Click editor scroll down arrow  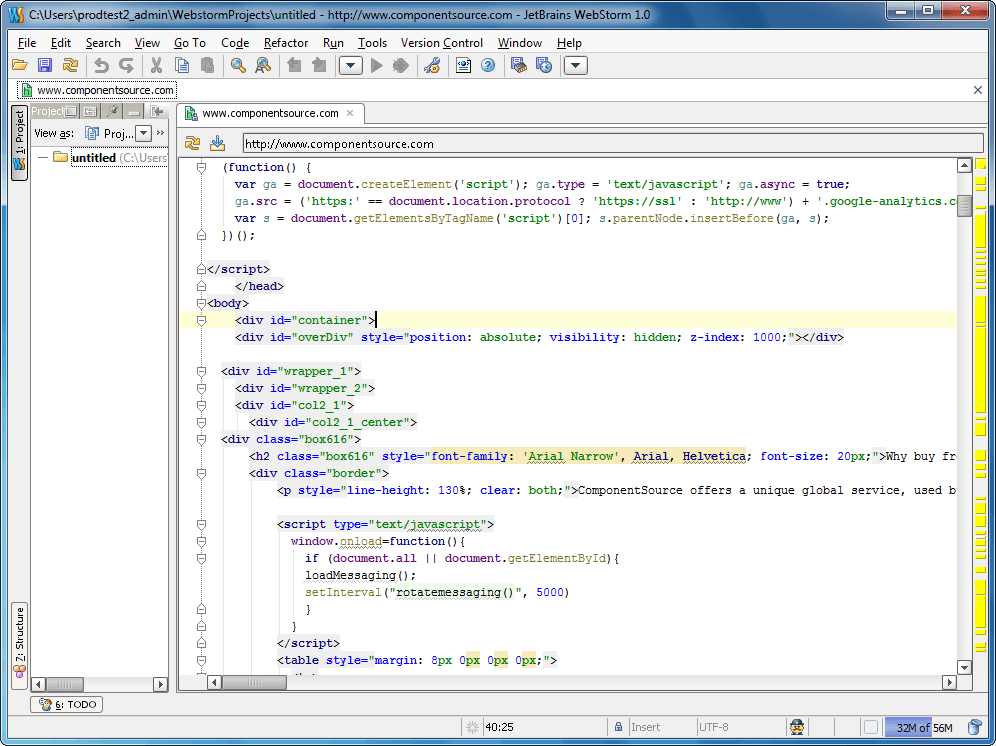964,667
